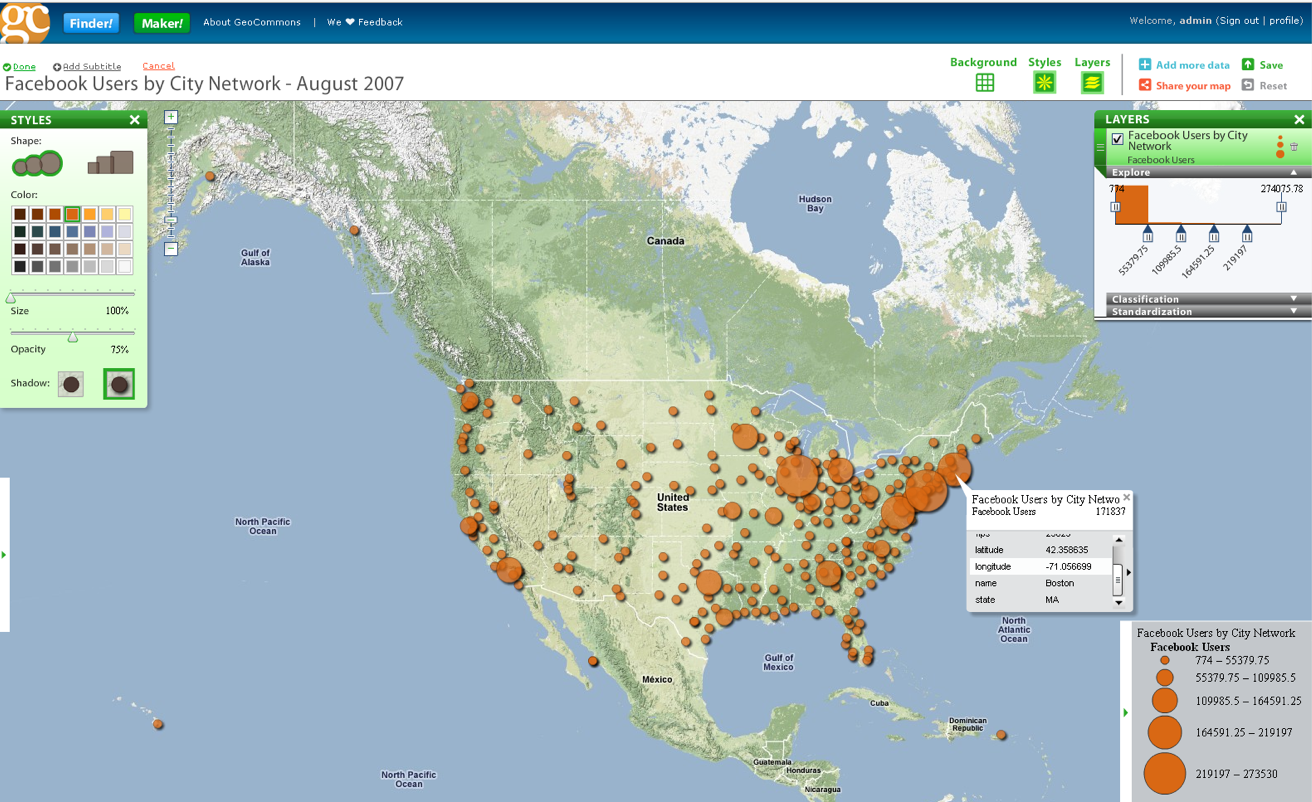
Task: Select the drop shadow marker option
Action: click(119, 384)
